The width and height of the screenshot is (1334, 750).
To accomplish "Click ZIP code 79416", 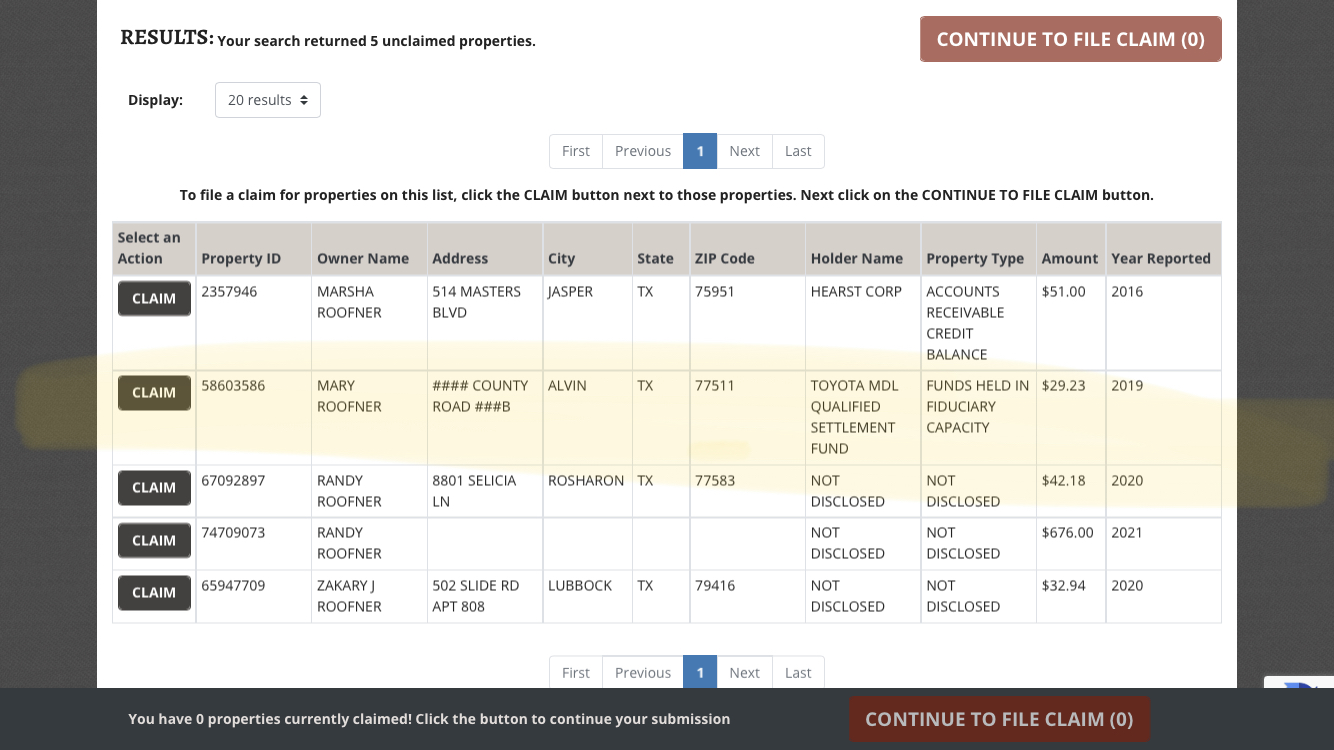I will (715, 586).
